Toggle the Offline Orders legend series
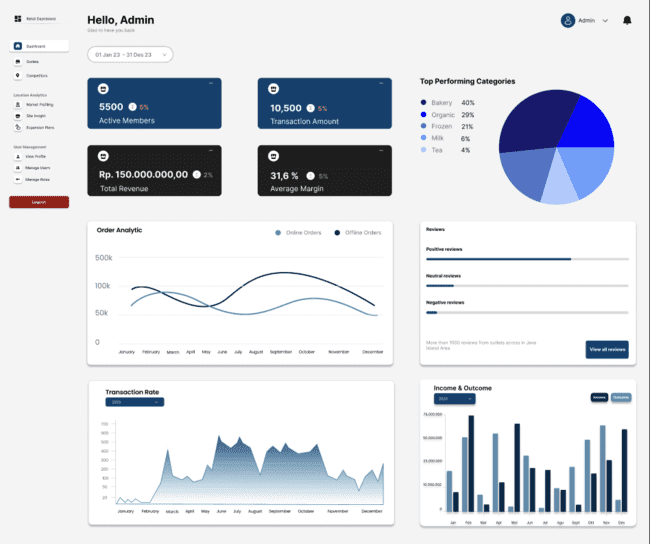 358,233
